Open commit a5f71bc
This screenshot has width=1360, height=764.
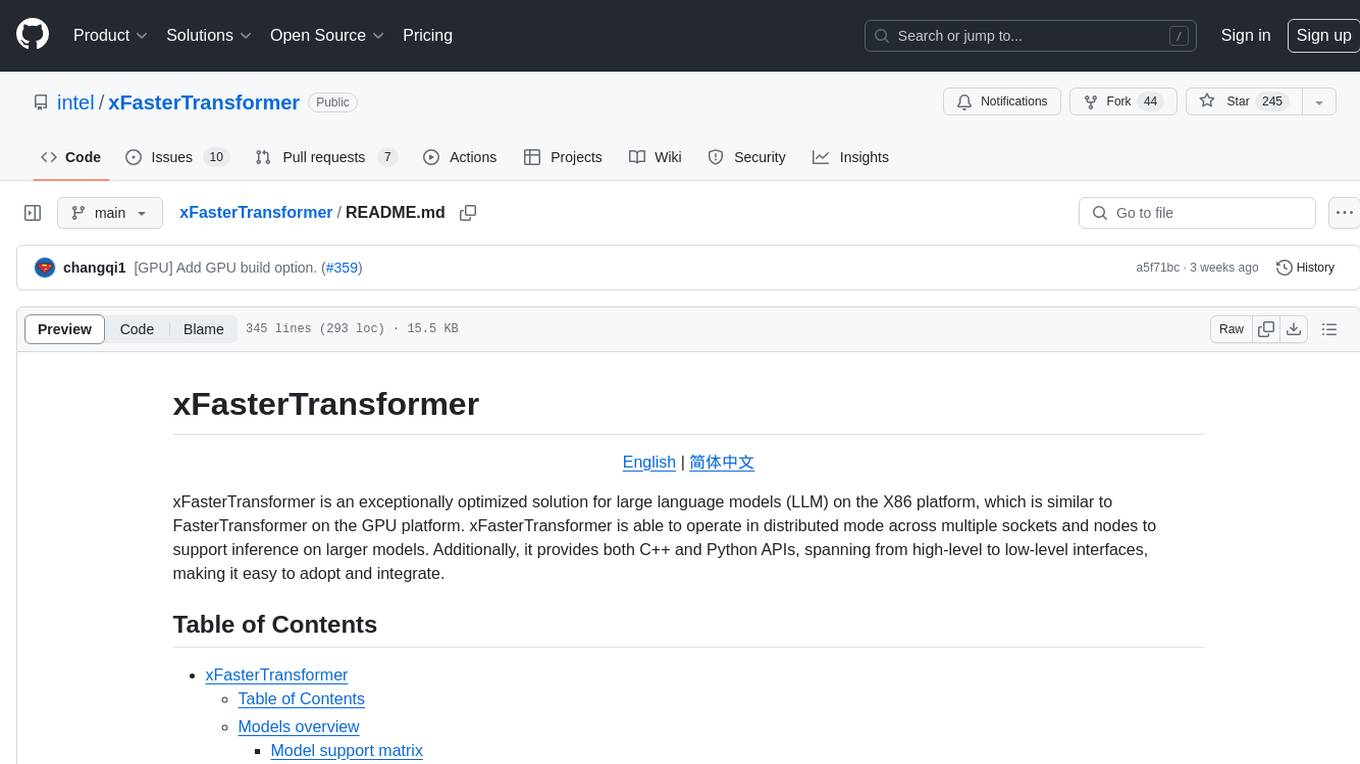point(1157,268)
